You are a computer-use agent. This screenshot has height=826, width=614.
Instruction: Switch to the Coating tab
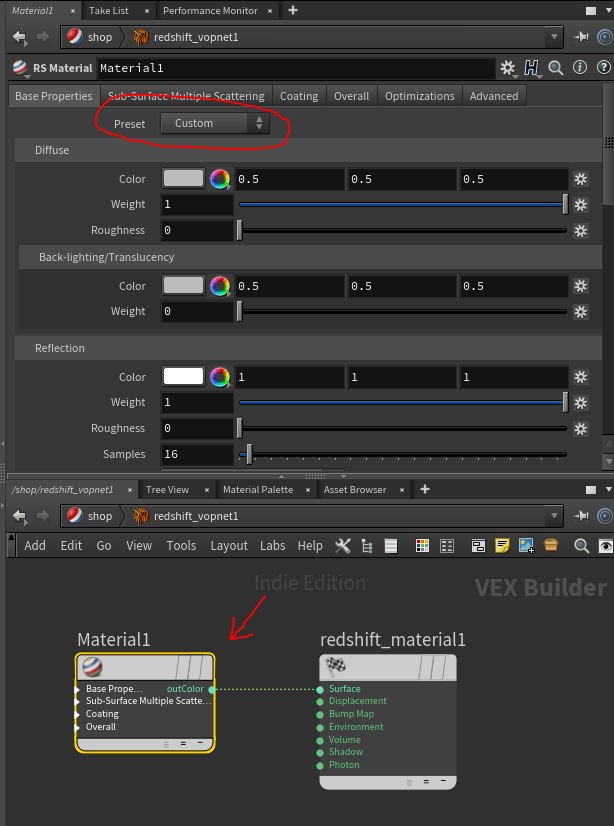point(298,96)
